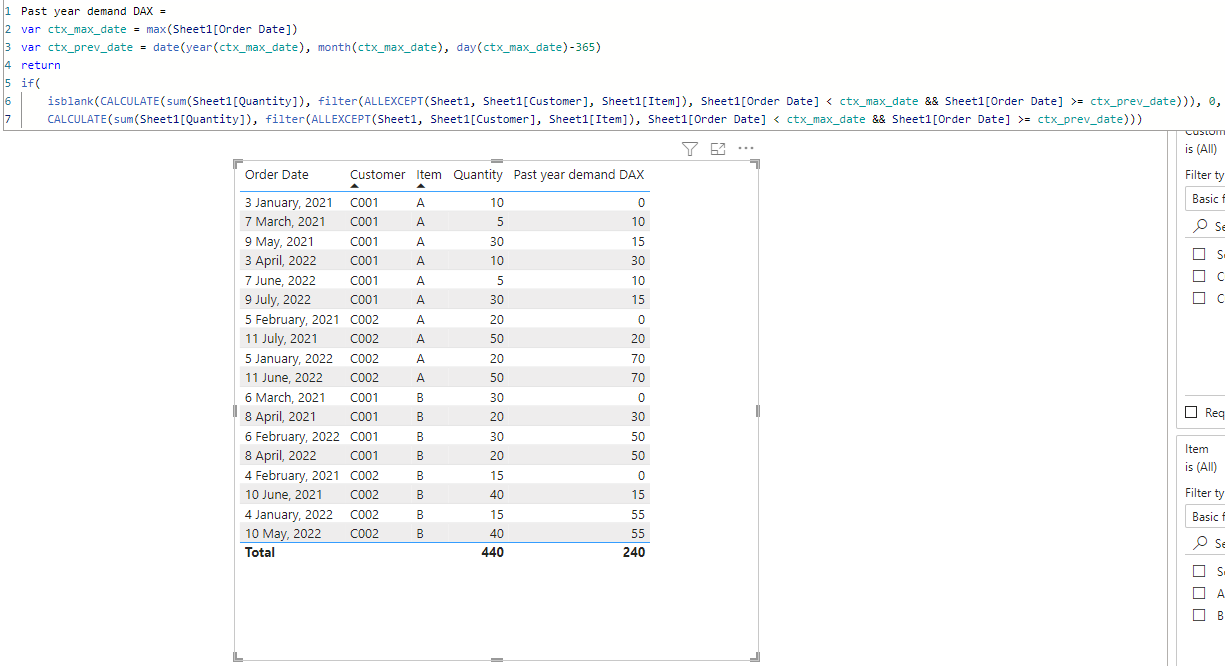The image size is (1225, 666).
Task: Open Filter type dropdown in Customer card
Action: click(1205, 198)
